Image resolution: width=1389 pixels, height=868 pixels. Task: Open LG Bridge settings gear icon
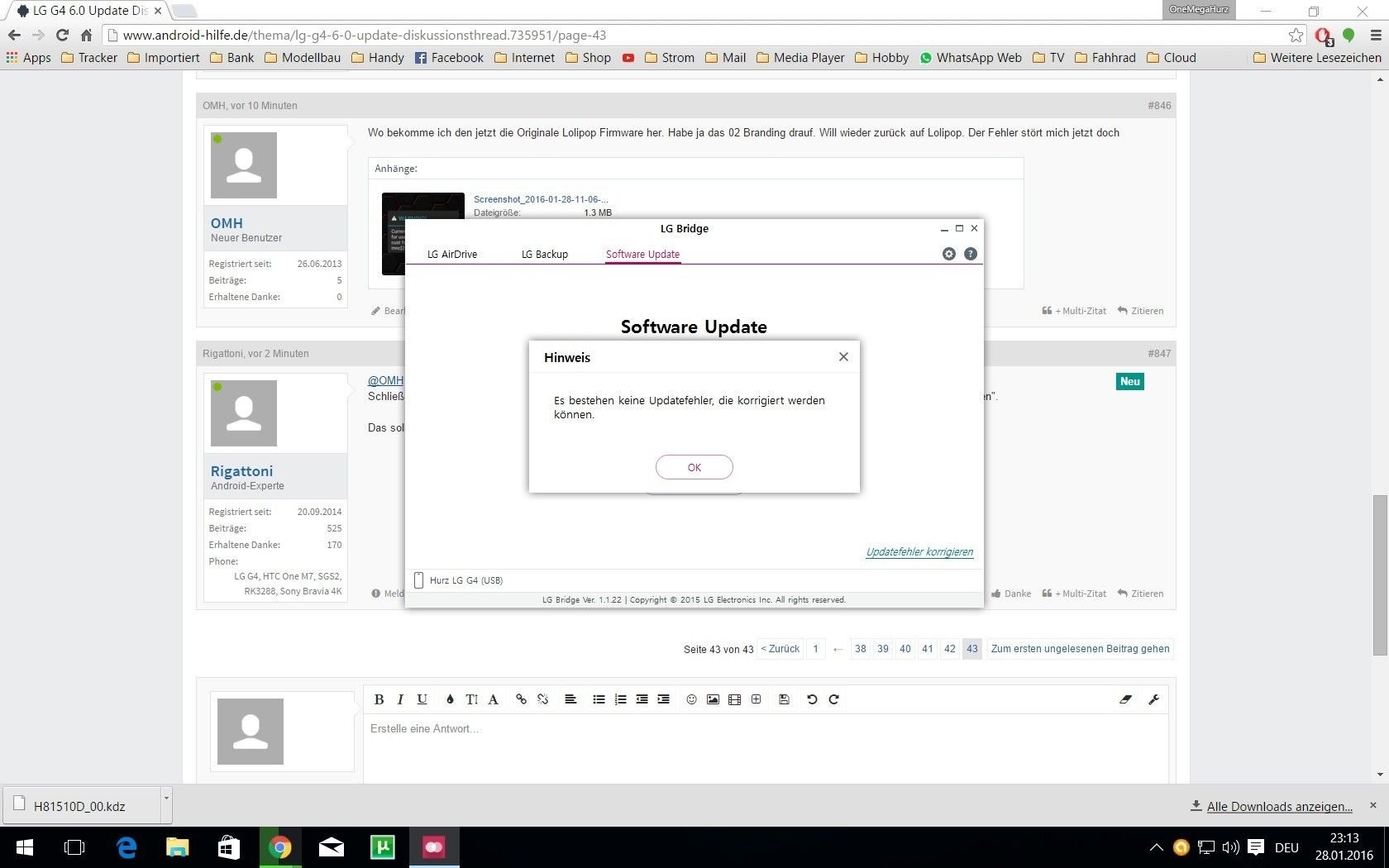point(949,254)
